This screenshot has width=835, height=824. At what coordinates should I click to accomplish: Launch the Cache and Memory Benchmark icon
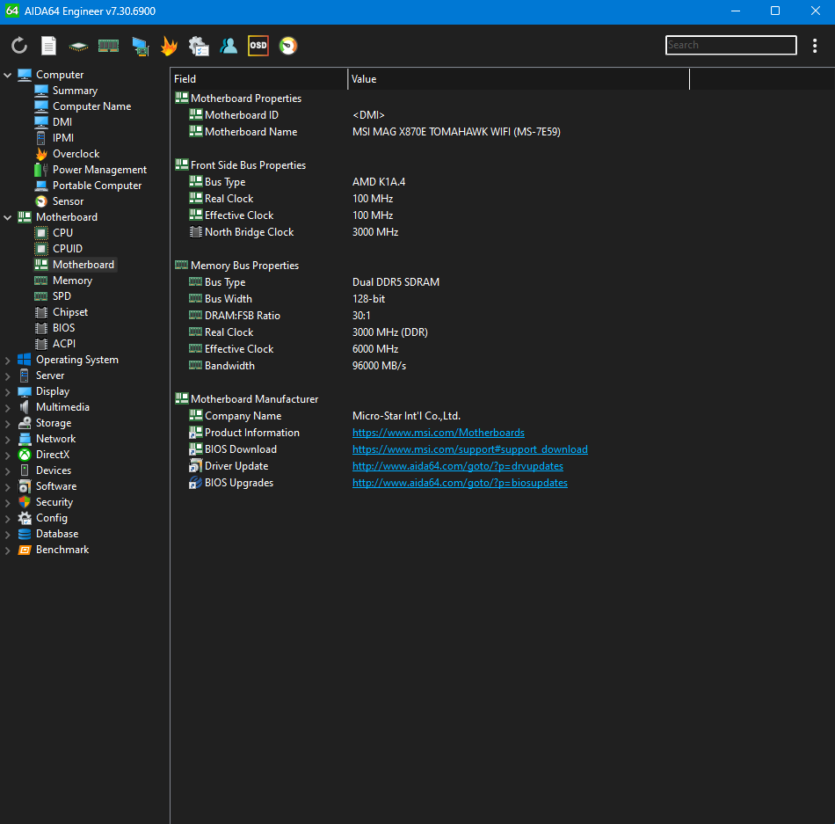point(109,46)
